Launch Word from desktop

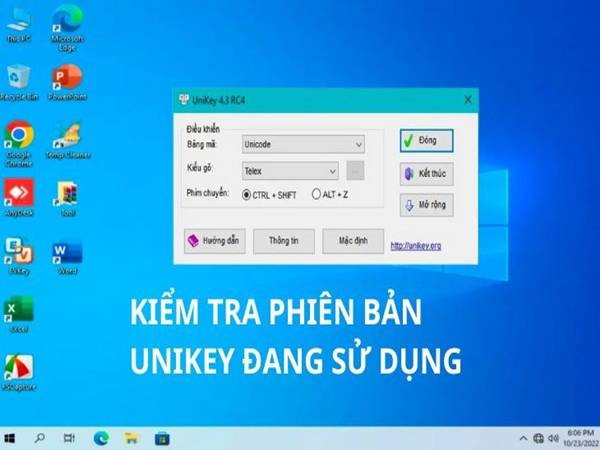pos(67,256)
